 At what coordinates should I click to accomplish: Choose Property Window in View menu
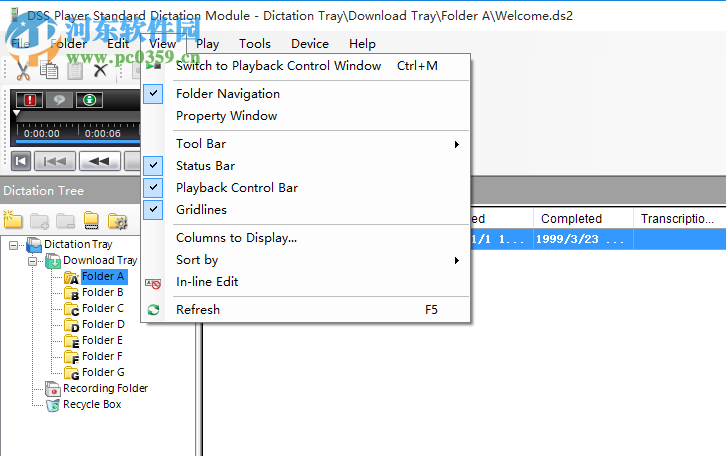point(306,116)
